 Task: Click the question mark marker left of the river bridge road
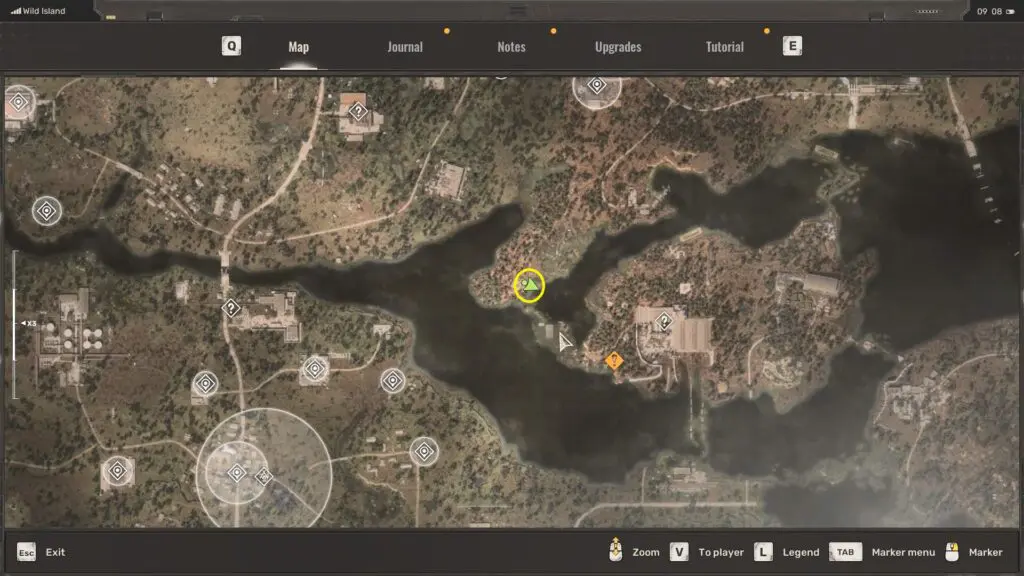[x=231, y=308]
